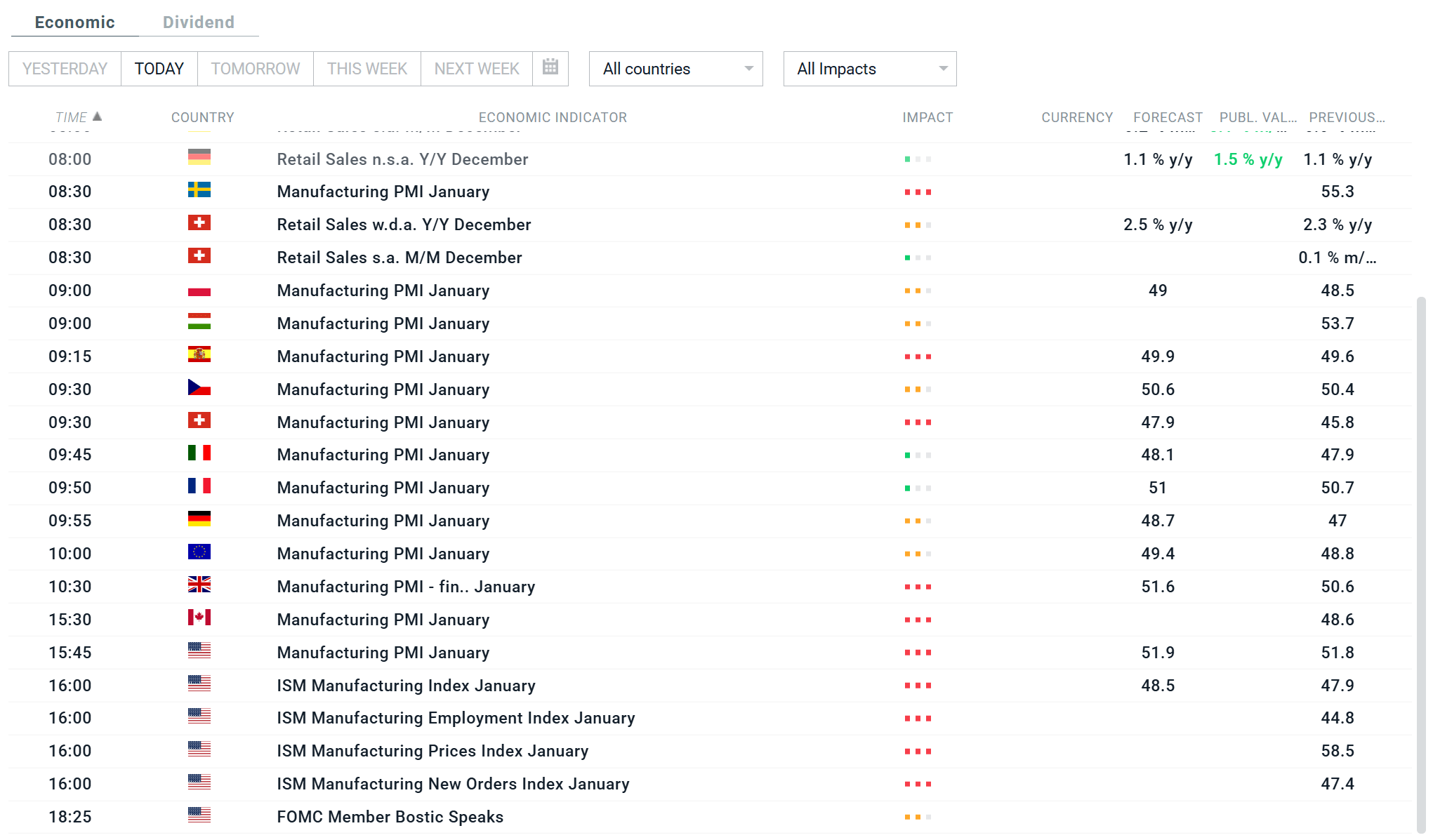Viewport: 1433px width, 840px height.
Task: Show YESTERDAY's calendar events
Action: 65,69
